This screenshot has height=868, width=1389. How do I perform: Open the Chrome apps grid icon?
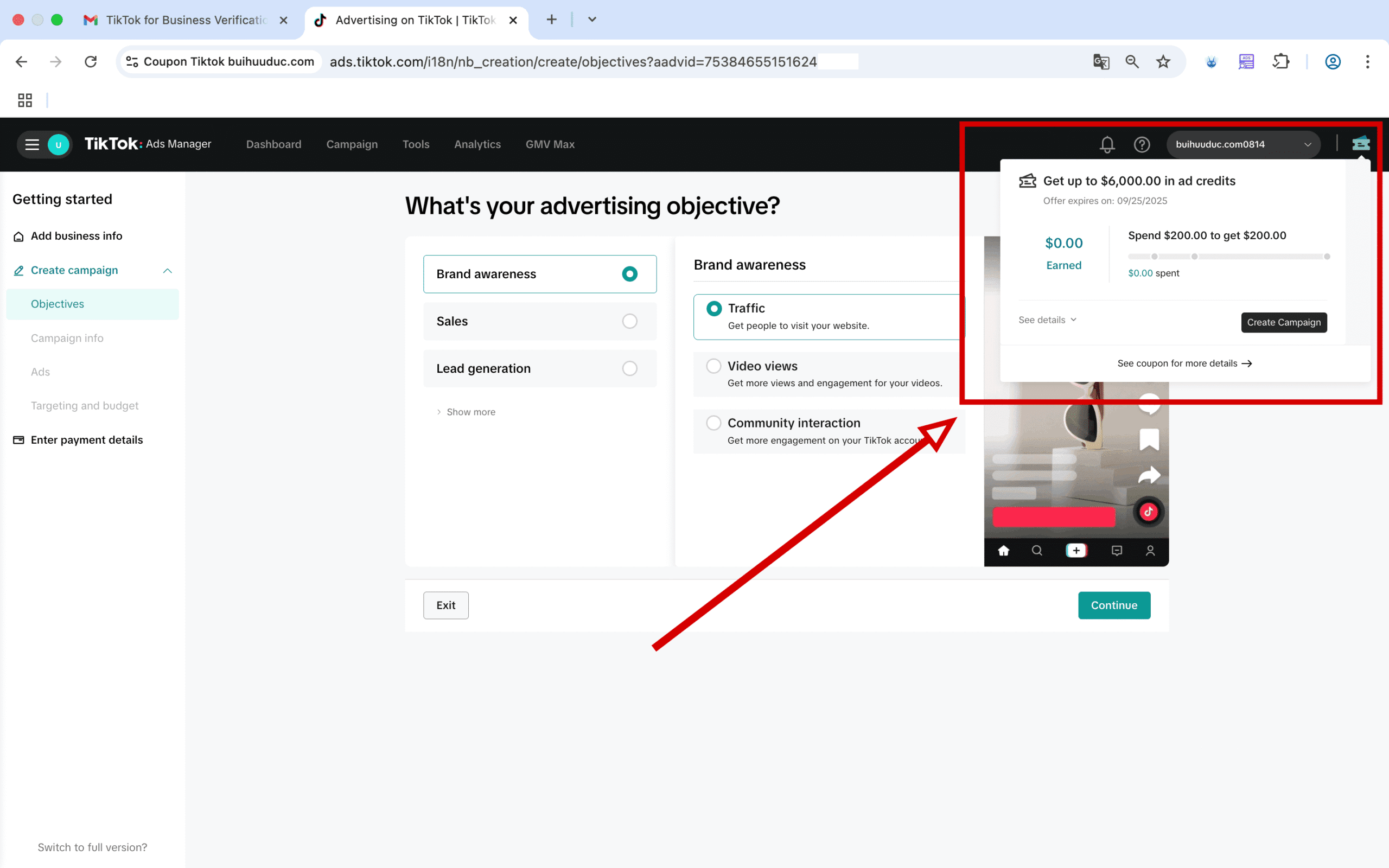[x=24, y=100]
